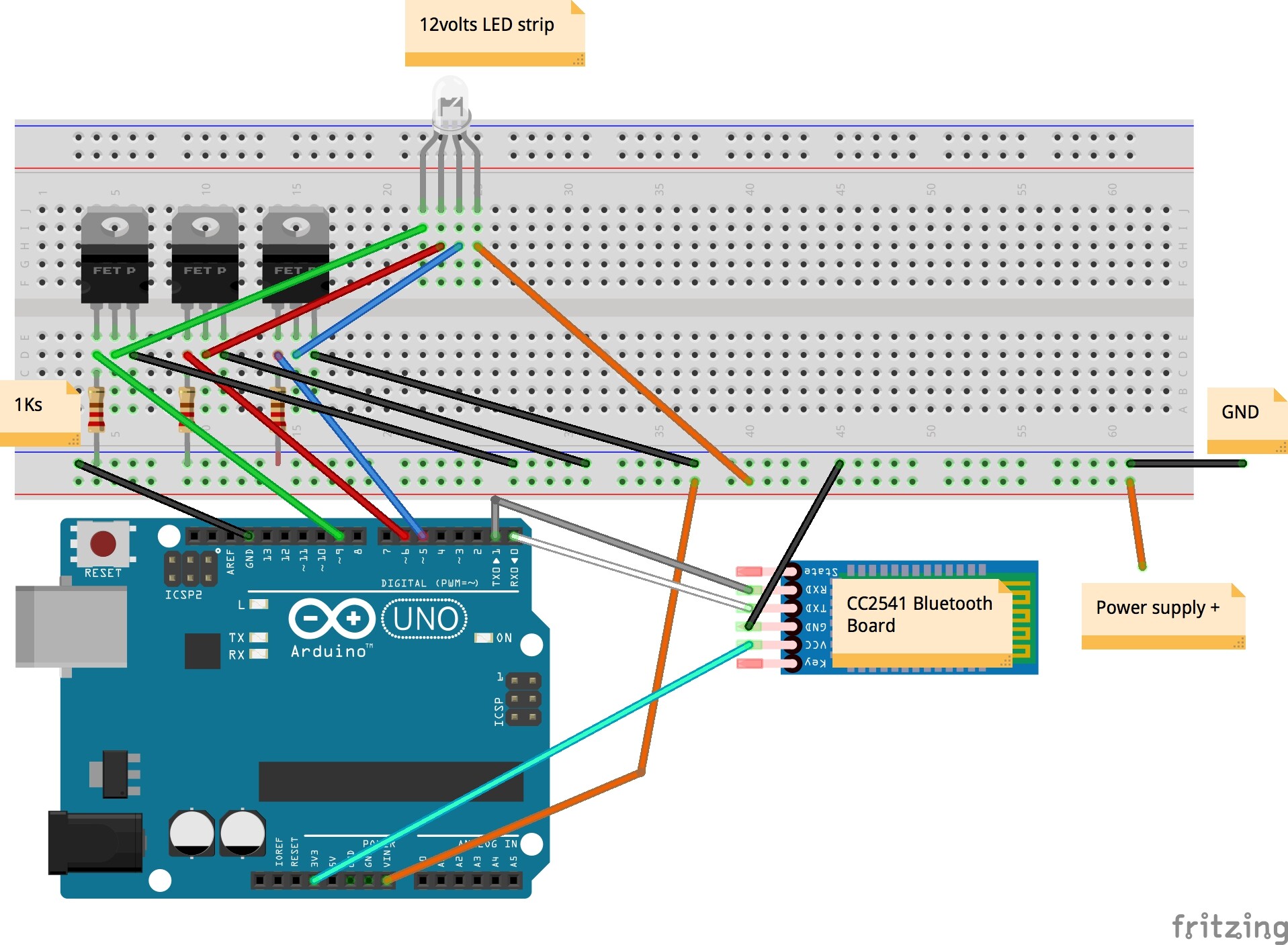This screenshot has height=945, width=1288.
Task: Click the VCC pin label on Bluetooth module
Action: (816, 645)
